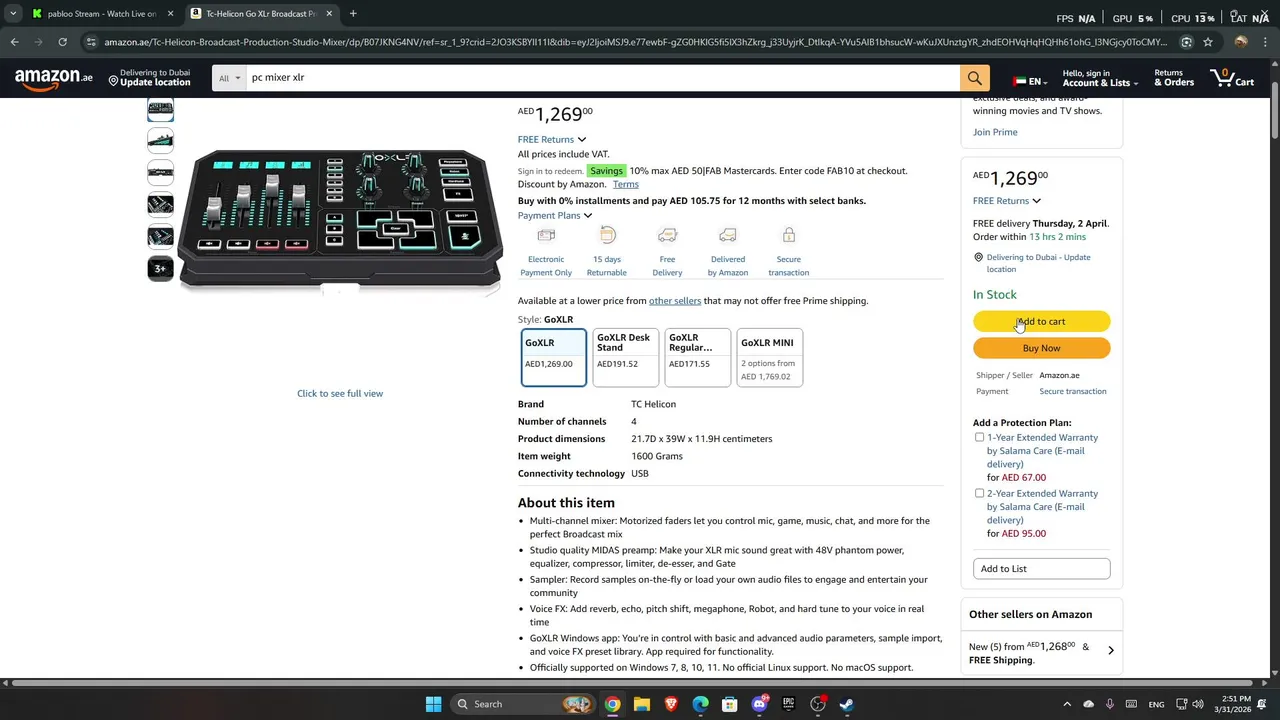Go back with the browser back arrow
Screen dimensions: 1280x720
coord(14,42)
